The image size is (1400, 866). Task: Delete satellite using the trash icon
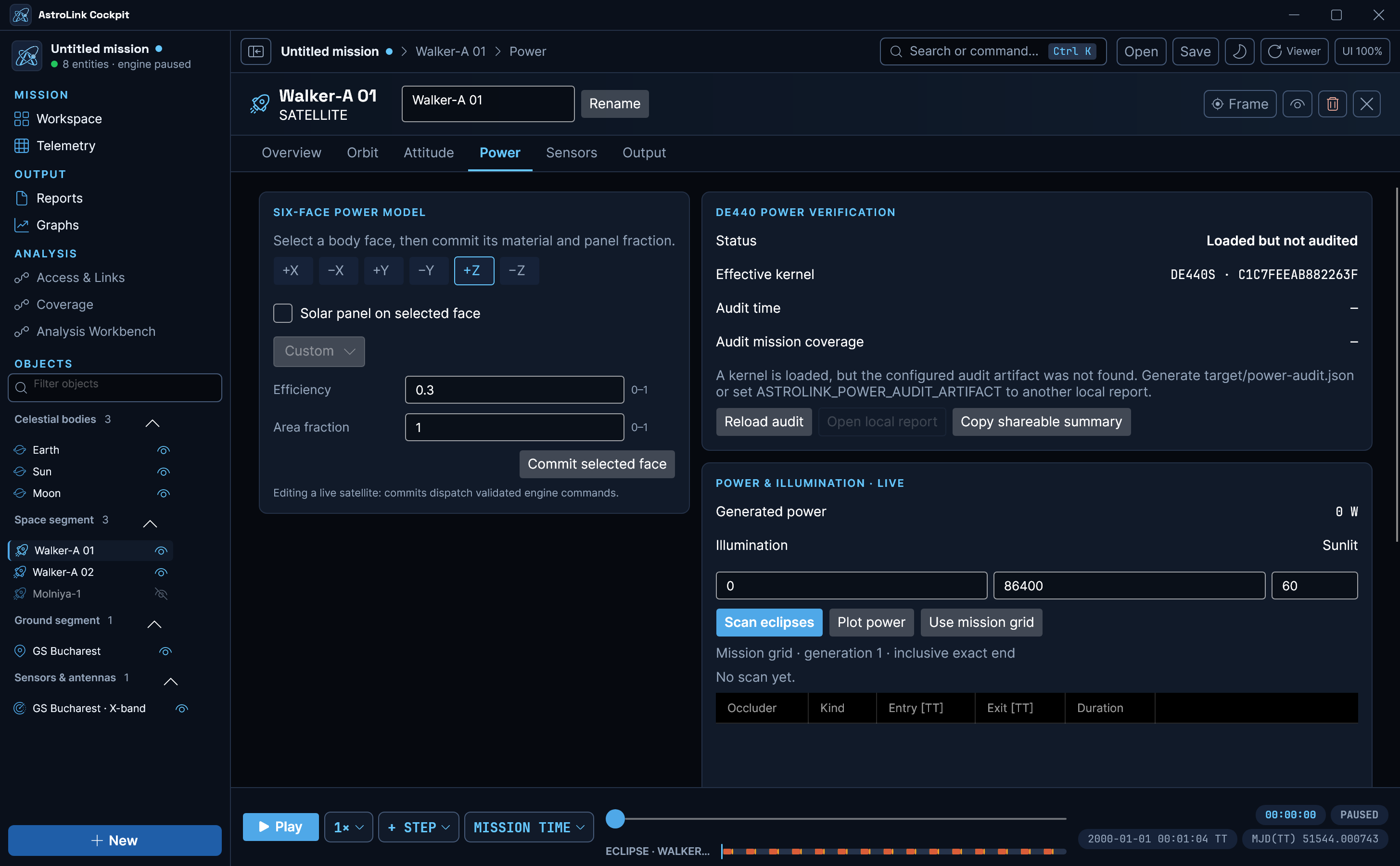(1332, 103)
